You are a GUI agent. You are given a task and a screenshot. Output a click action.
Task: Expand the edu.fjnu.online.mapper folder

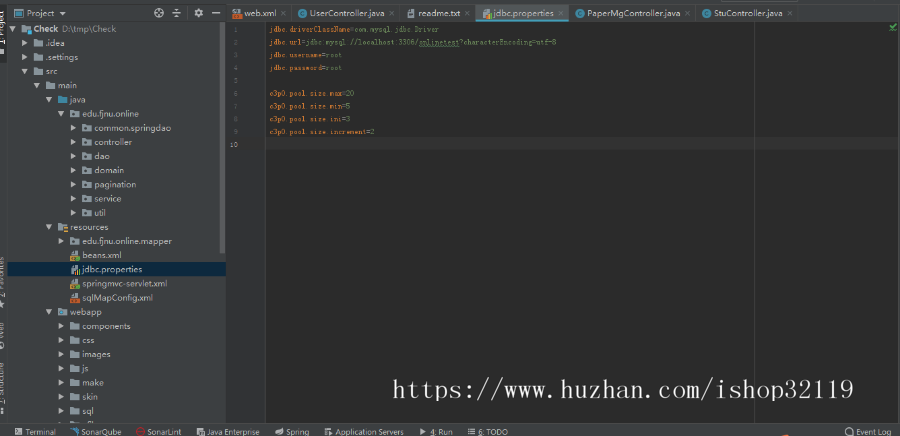pyautogui.click(x=62, y=241)
